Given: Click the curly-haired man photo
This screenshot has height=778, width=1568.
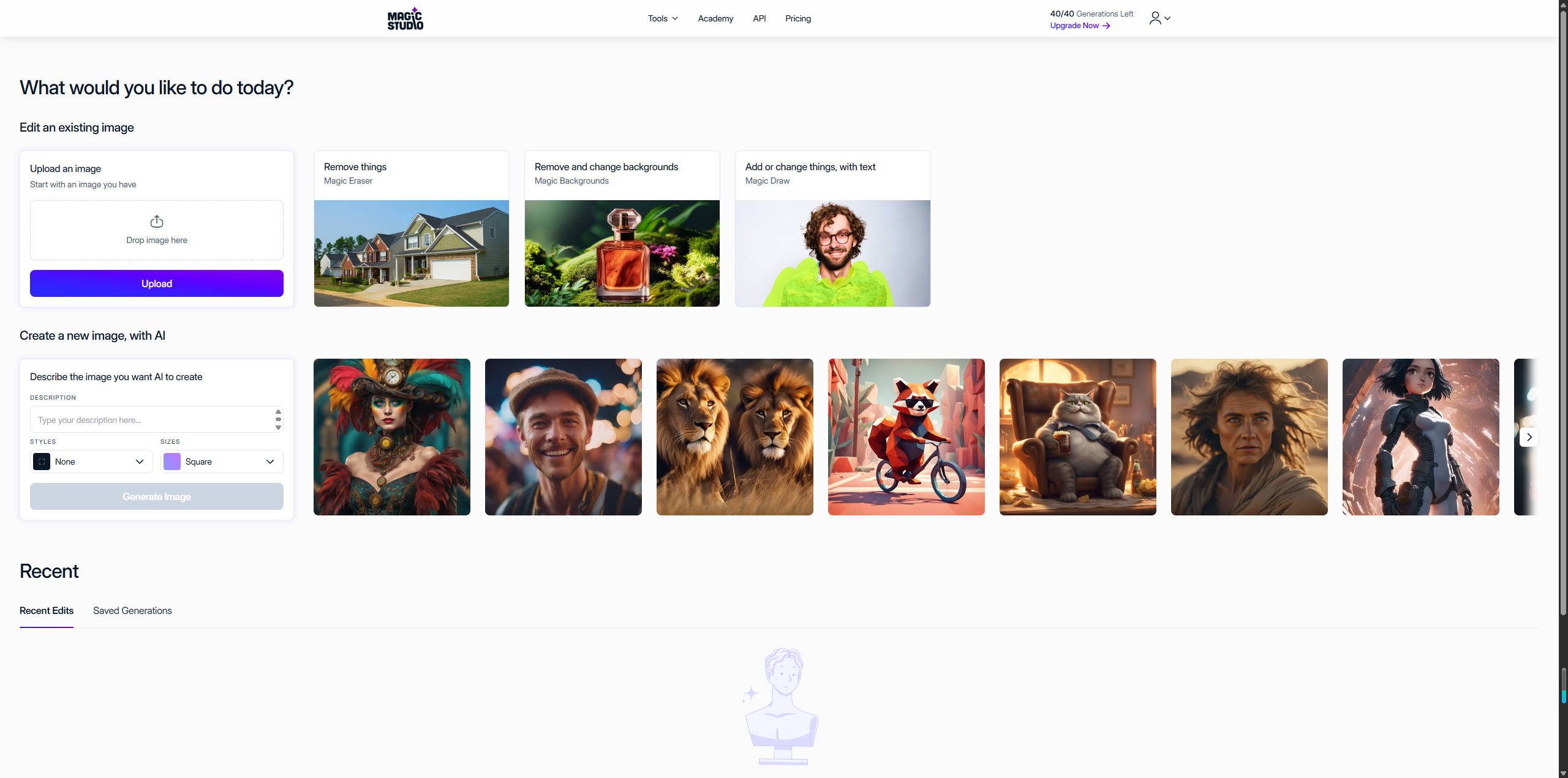Looking at the screenshot, I should (x=833, y=253).
